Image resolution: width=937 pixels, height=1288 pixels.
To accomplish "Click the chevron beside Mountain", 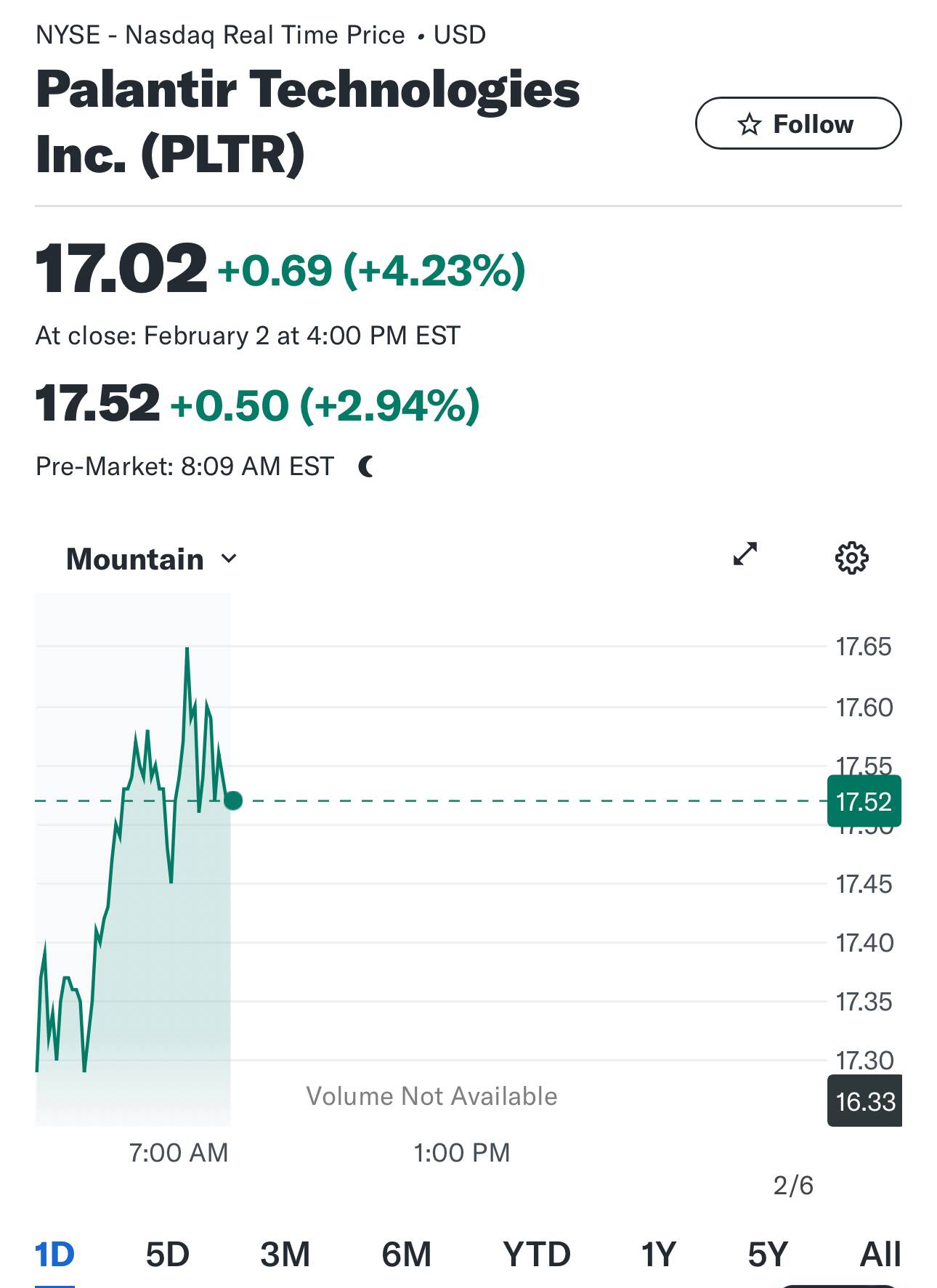I will (229, 559).
